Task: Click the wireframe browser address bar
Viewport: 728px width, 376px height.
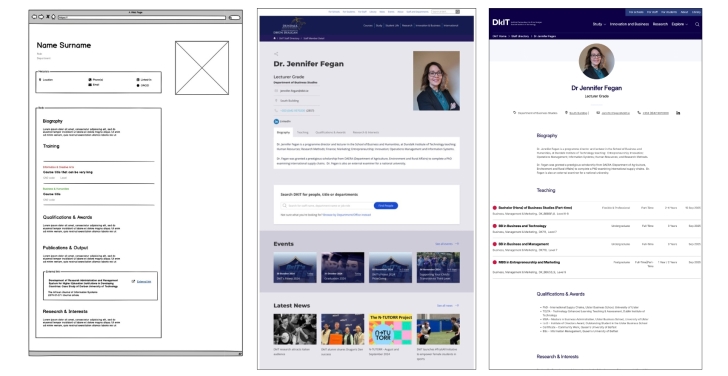Action: pos(142,17)
